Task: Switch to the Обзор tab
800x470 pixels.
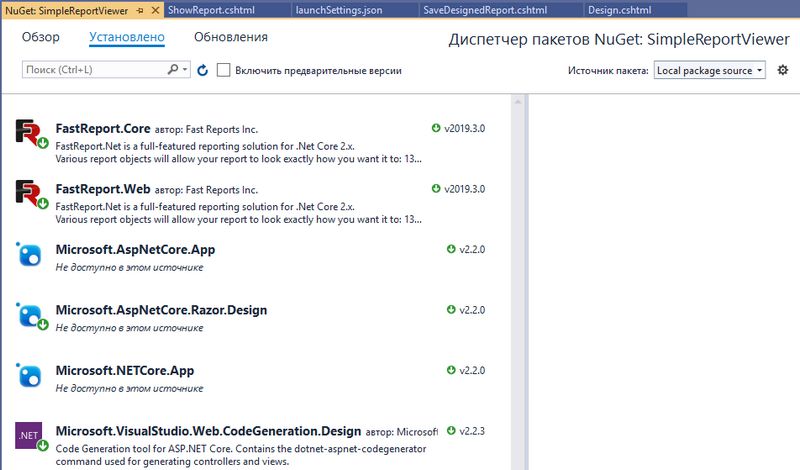Action: (41, 38)
